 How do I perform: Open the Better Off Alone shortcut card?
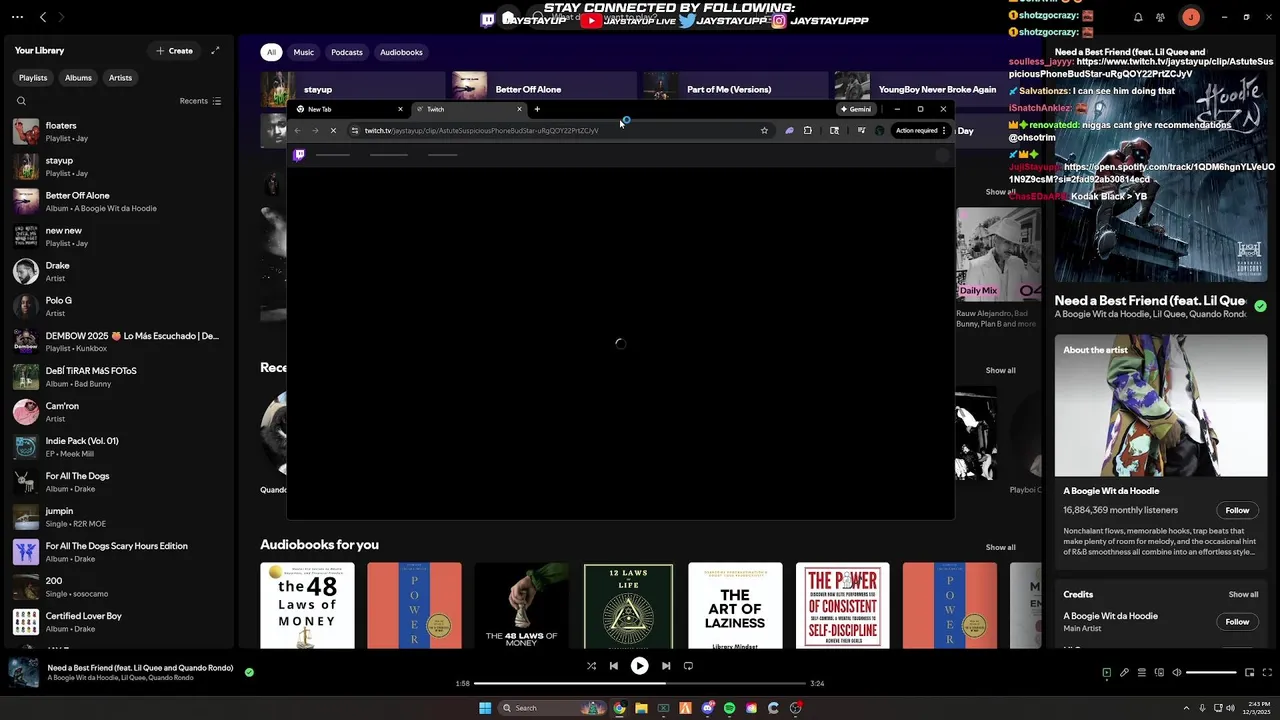click(544, 89)
